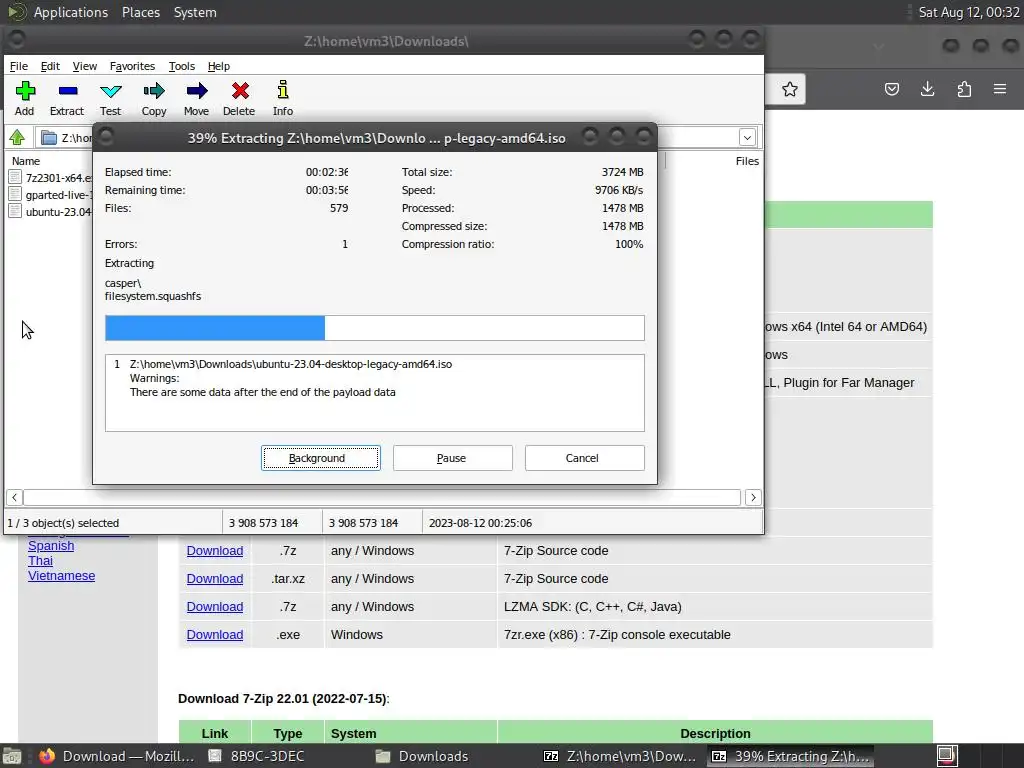
Task: Open the Firefox downloads arrow icon
Action: click(927, 89)
